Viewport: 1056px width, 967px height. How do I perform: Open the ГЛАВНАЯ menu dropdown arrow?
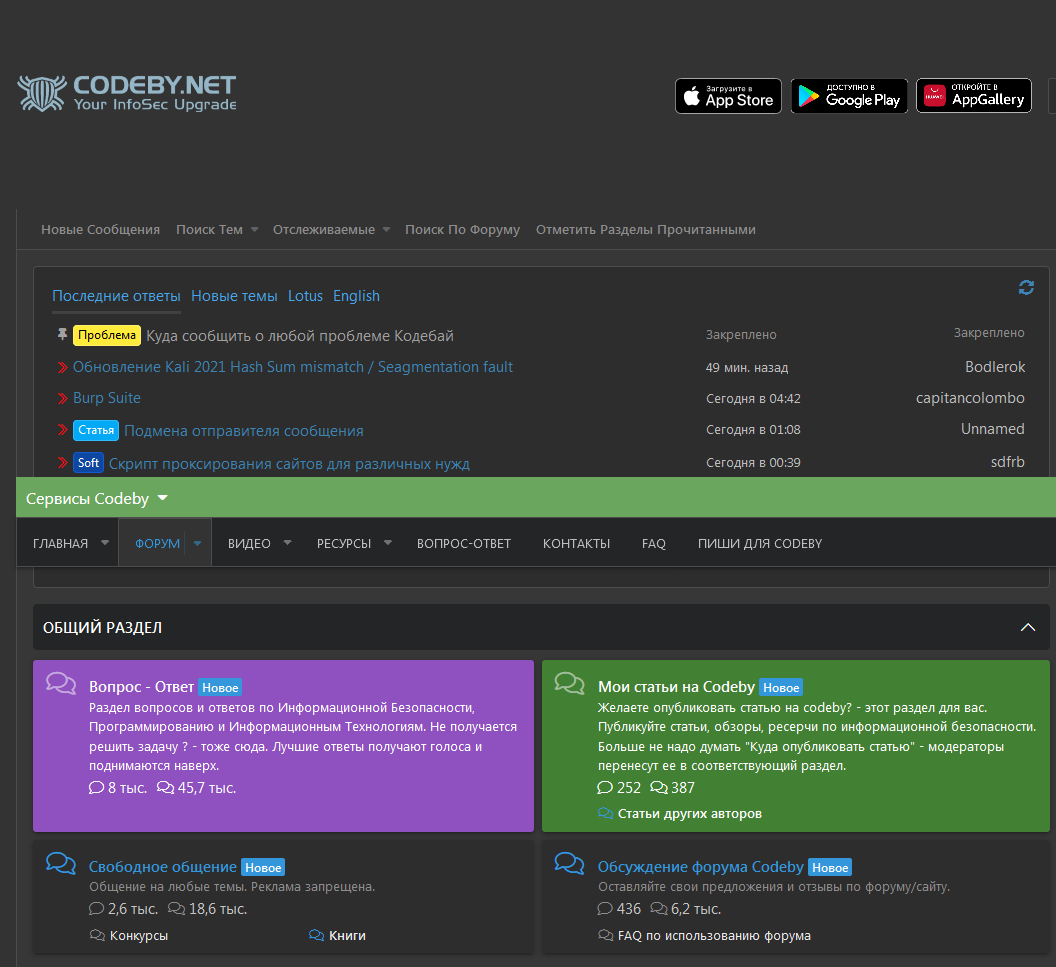[105, 542]
